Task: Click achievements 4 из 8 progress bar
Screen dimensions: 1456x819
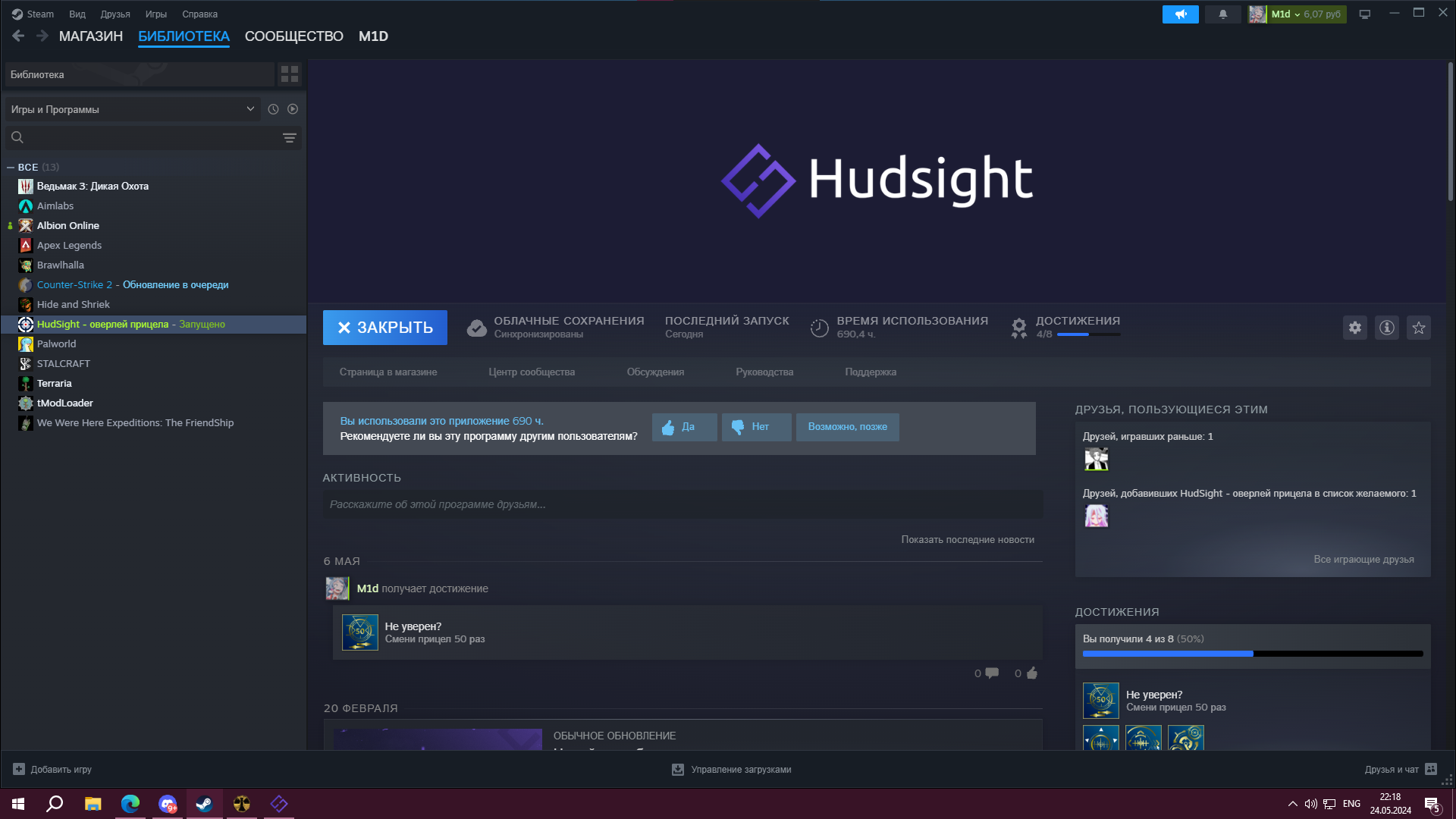Action: pos(1253,654)
